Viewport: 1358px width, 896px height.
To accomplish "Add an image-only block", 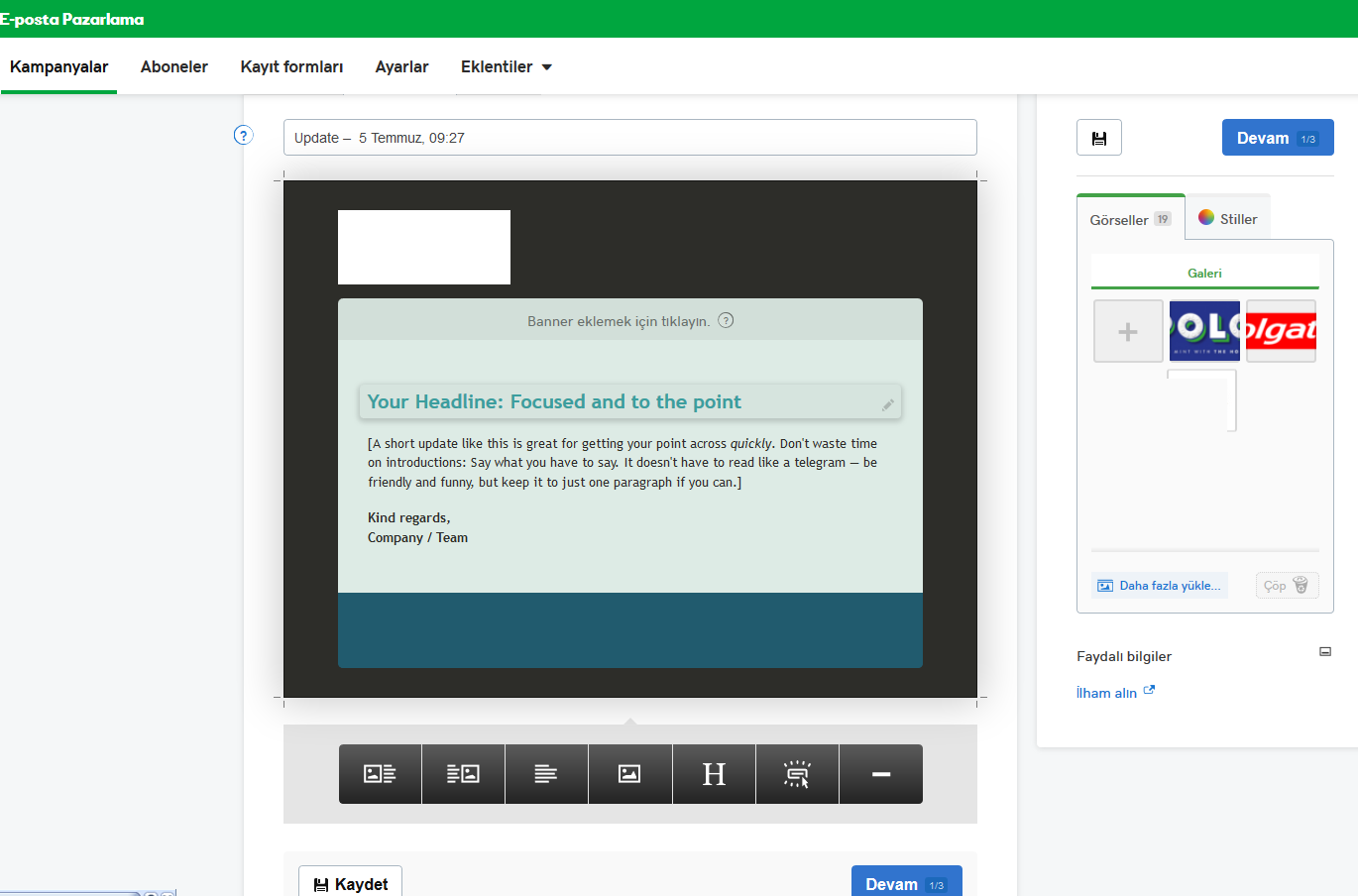I will pos(629,774).
